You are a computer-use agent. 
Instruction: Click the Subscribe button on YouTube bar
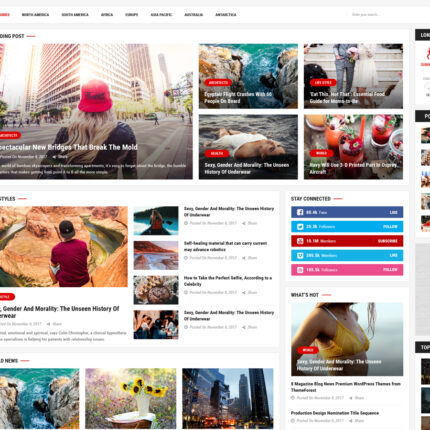(x=388, y=241)
